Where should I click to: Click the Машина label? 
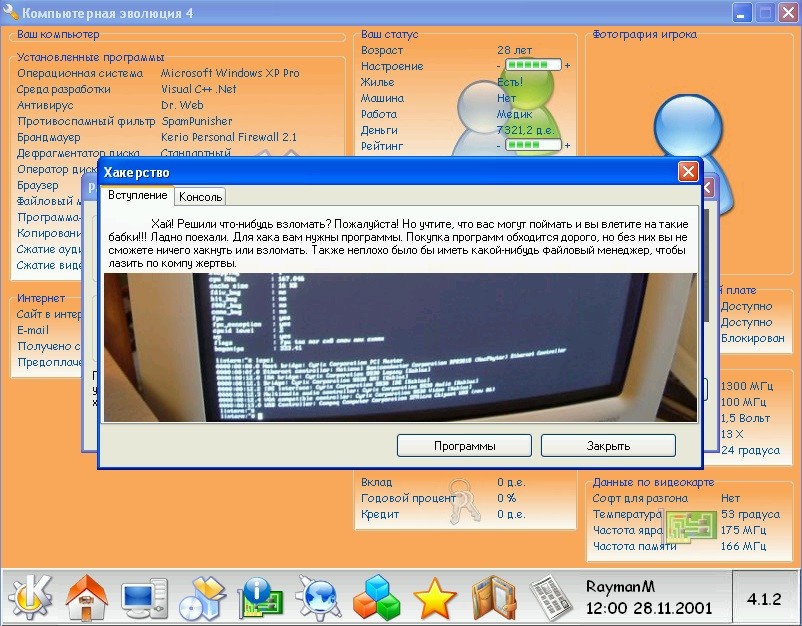(x=382, y=98)
